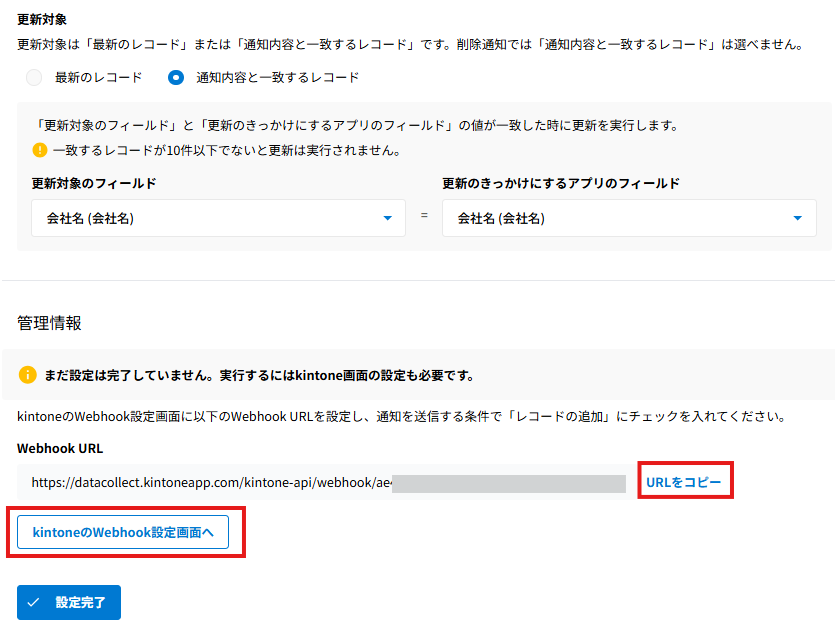Viewport: 835px width, 643px height.
Task: Click the equals sign between the two fields
Action: (x=424, y=217)
